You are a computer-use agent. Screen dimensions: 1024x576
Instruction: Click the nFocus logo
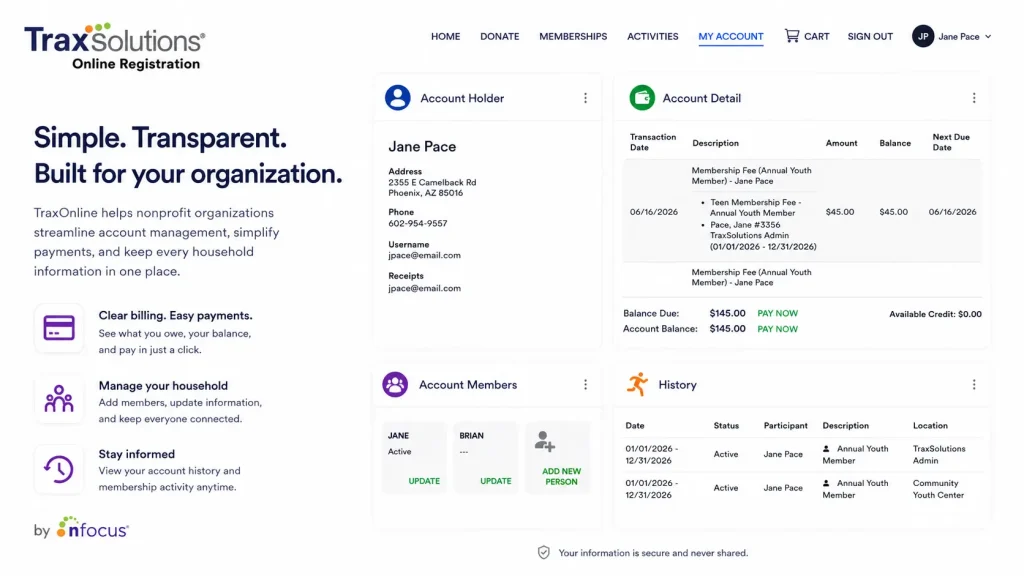[x=92, y=528]
